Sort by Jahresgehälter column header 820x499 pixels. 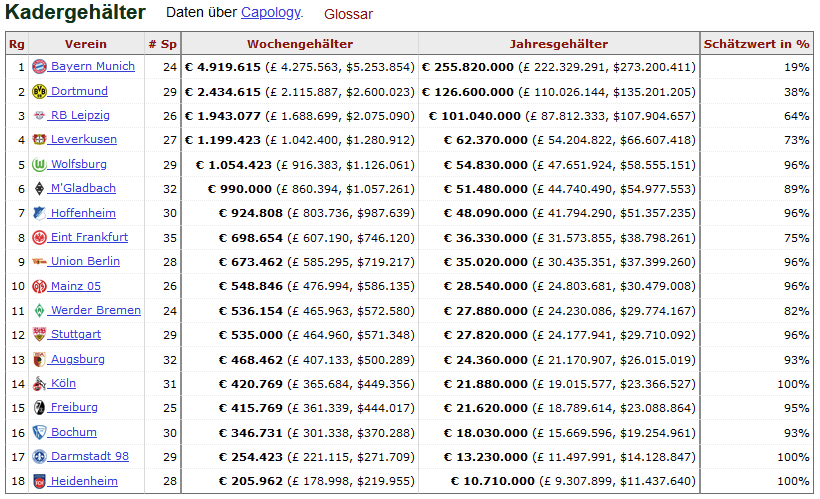tap(559, 44)
